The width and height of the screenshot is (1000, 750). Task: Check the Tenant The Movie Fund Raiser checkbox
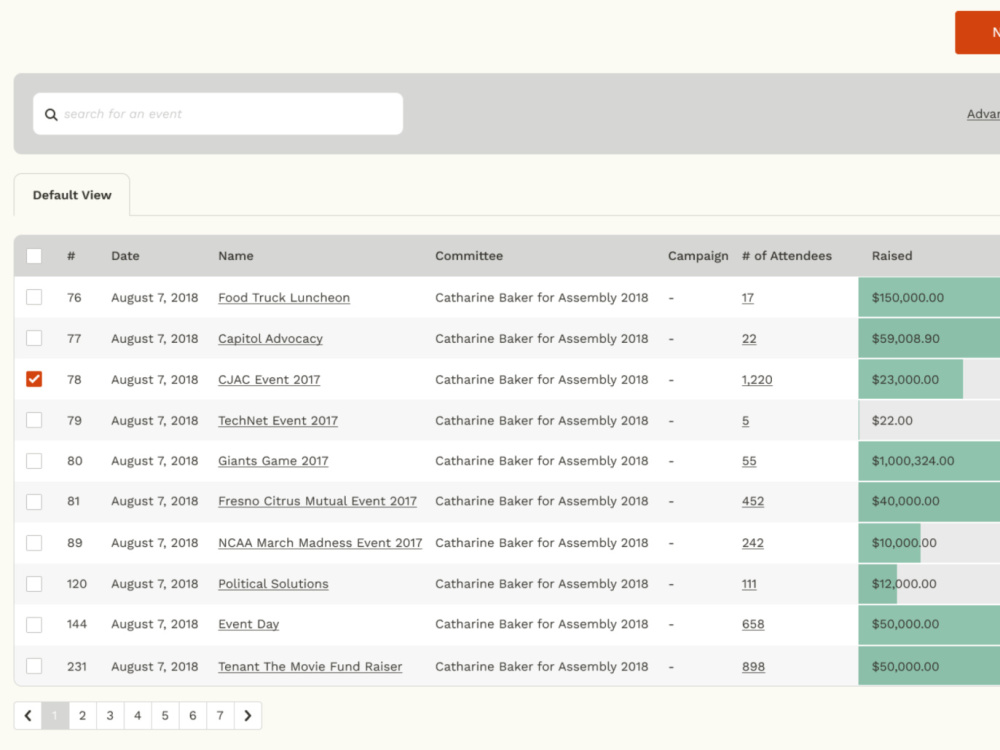coord(34,666)
